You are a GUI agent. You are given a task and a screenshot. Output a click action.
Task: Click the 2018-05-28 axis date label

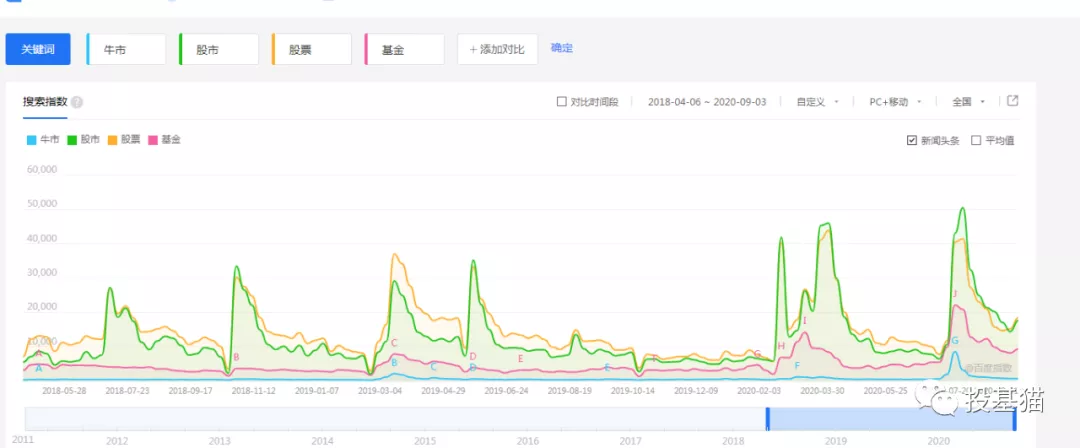click(x=63, y=390)
